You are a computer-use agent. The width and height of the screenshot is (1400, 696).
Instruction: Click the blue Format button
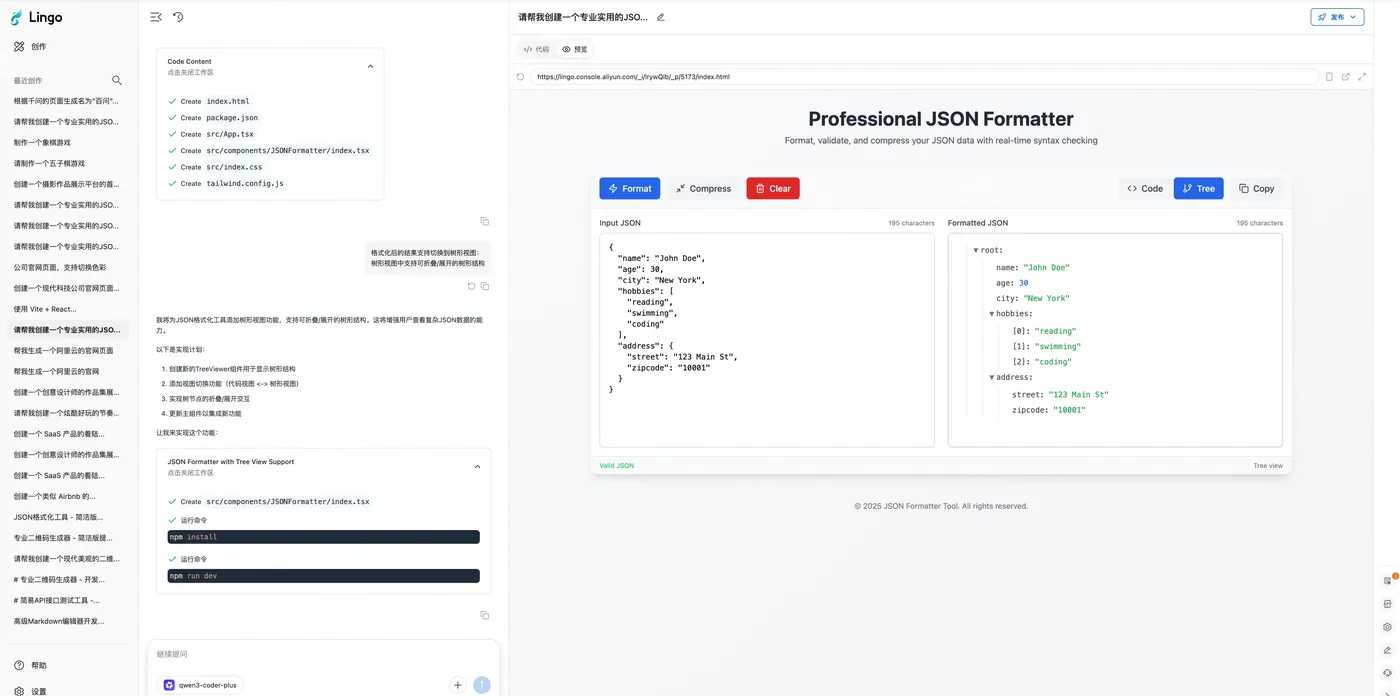[x=630, y=188]
